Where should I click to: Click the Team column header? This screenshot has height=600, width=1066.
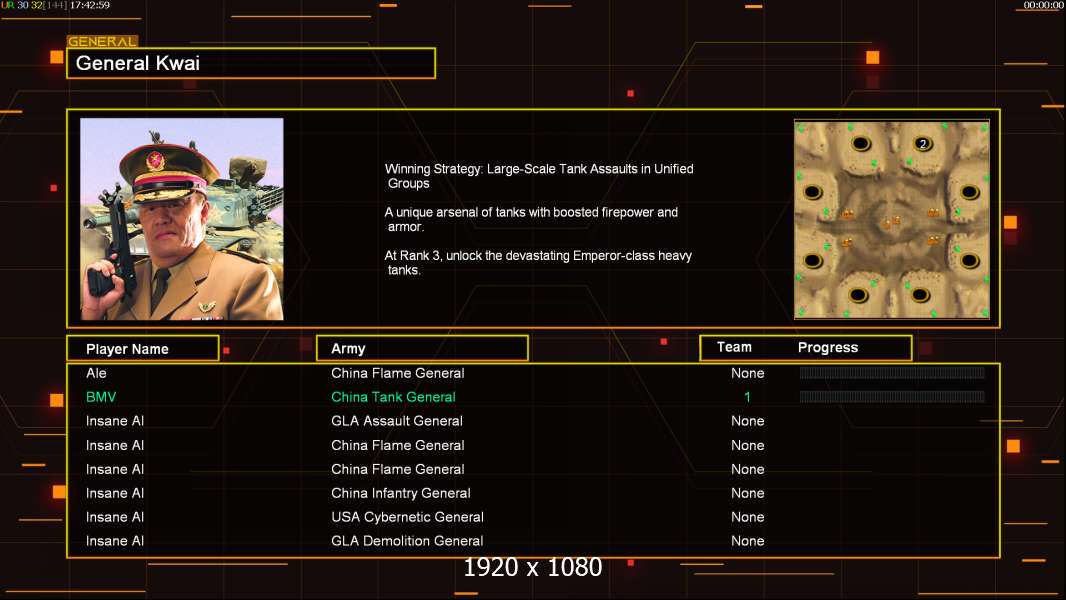click(x=734, y=347)
